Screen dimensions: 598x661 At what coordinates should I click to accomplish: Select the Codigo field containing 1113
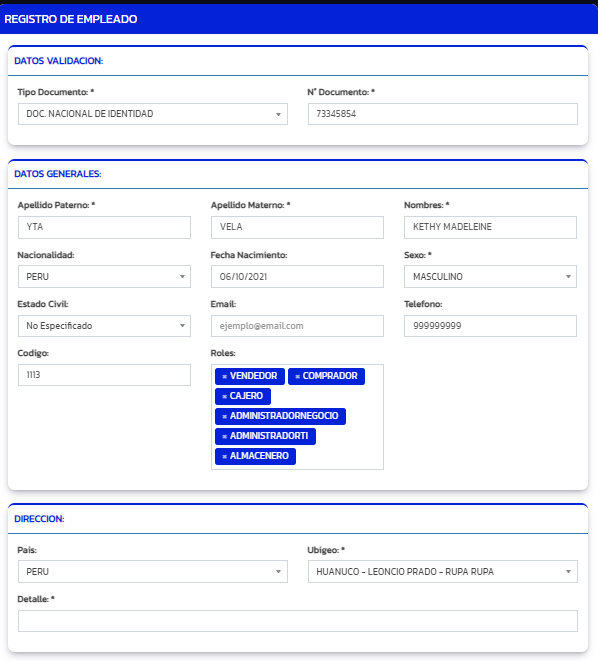[x=104, y=375]
